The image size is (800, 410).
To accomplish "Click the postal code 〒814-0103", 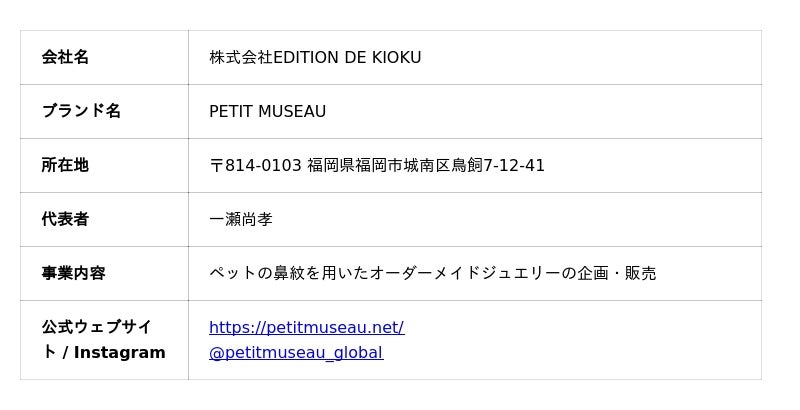I will point(255,165).
